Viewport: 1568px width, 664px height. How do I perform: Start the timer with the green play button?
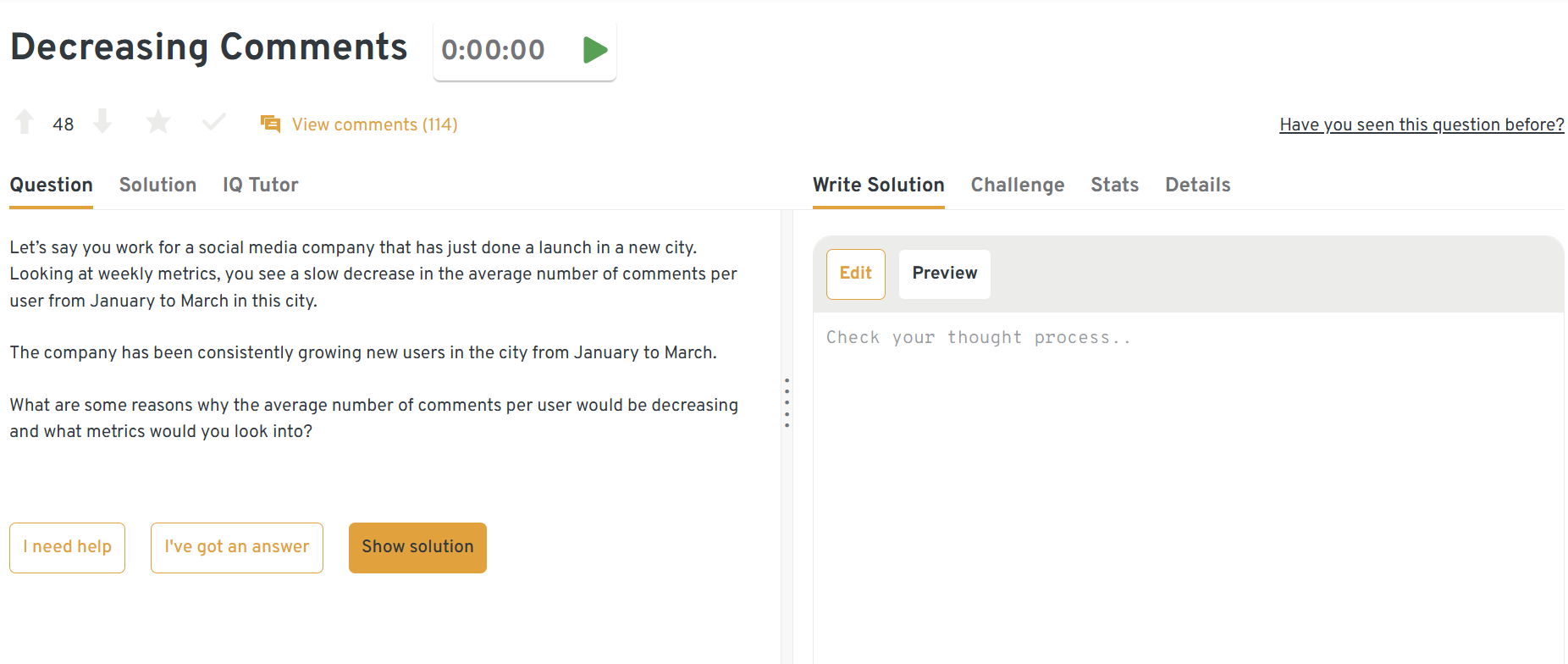595,50
